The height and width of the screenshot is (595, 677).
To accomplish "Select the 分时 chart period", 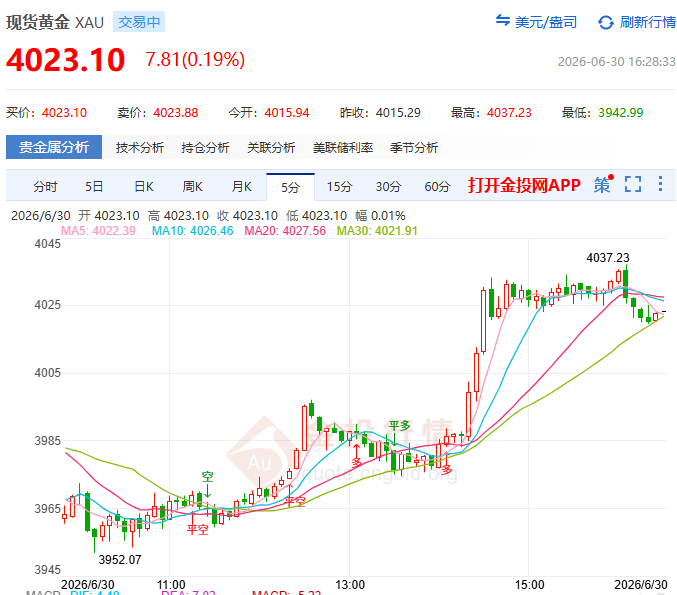I will point(45,187).
